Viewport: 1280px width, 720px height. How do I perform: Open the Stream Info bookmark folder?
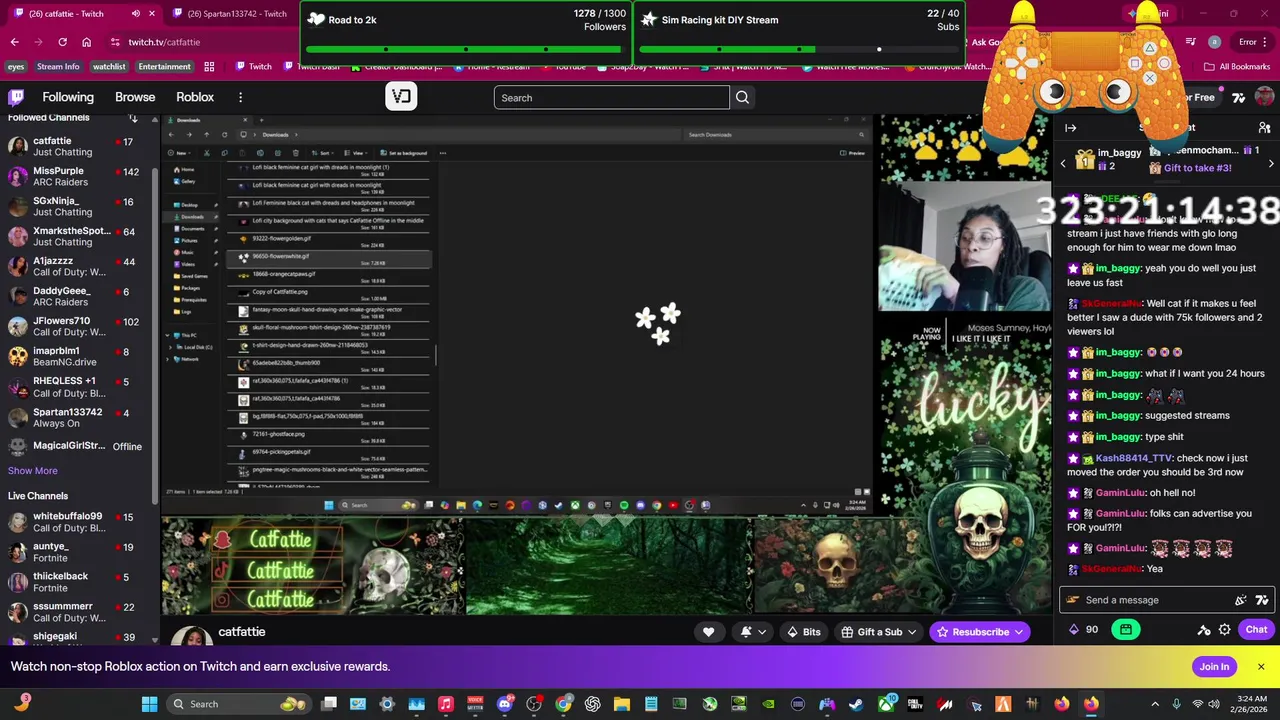(58, 66)
